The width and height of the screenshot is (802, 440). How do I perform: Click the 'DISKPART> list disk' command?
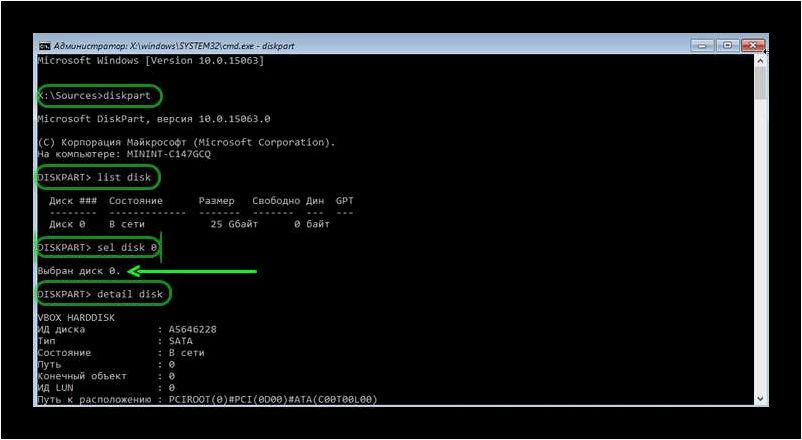(x=94, y=178)
